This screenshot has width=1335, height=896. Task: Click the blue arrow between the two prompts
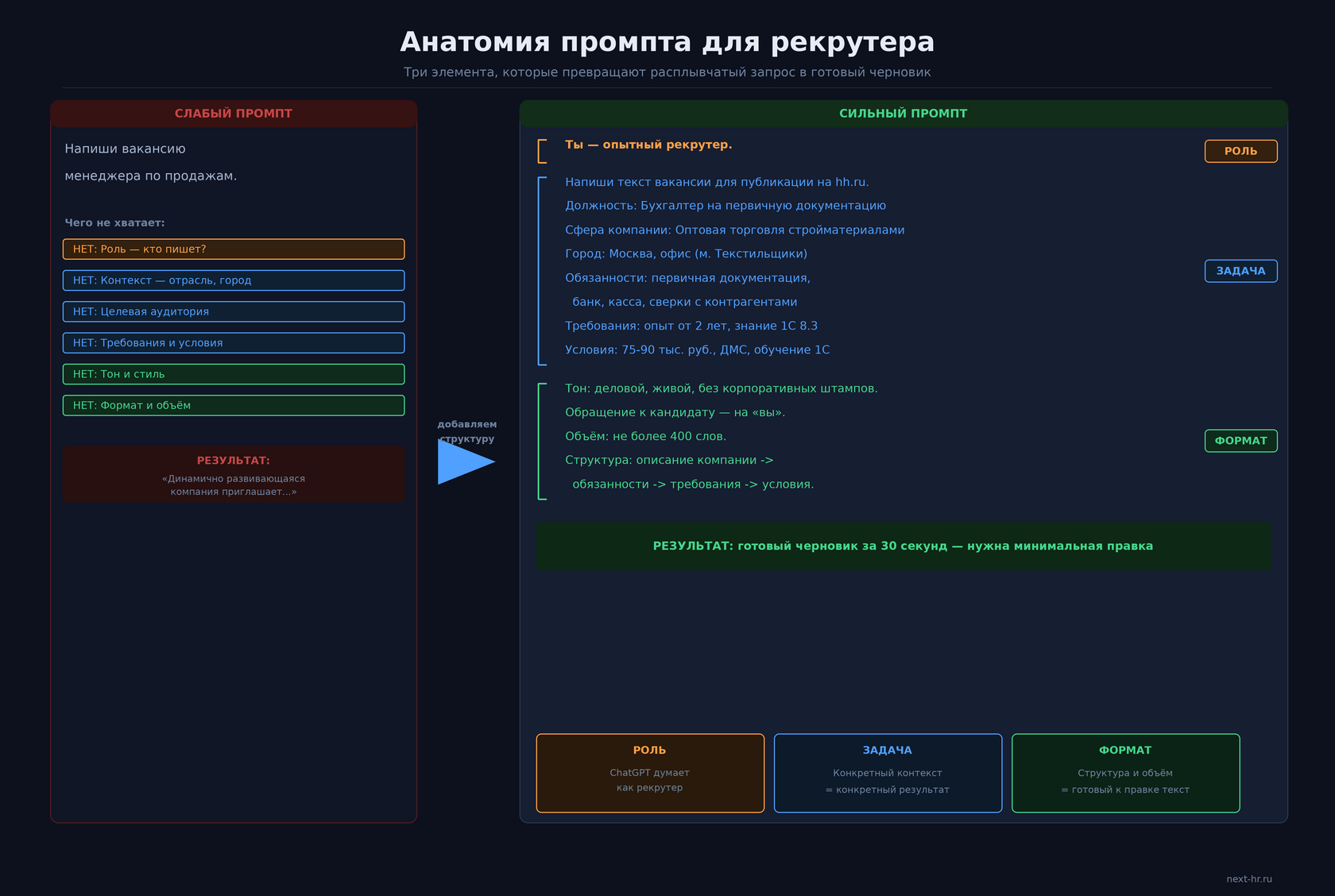466,462
